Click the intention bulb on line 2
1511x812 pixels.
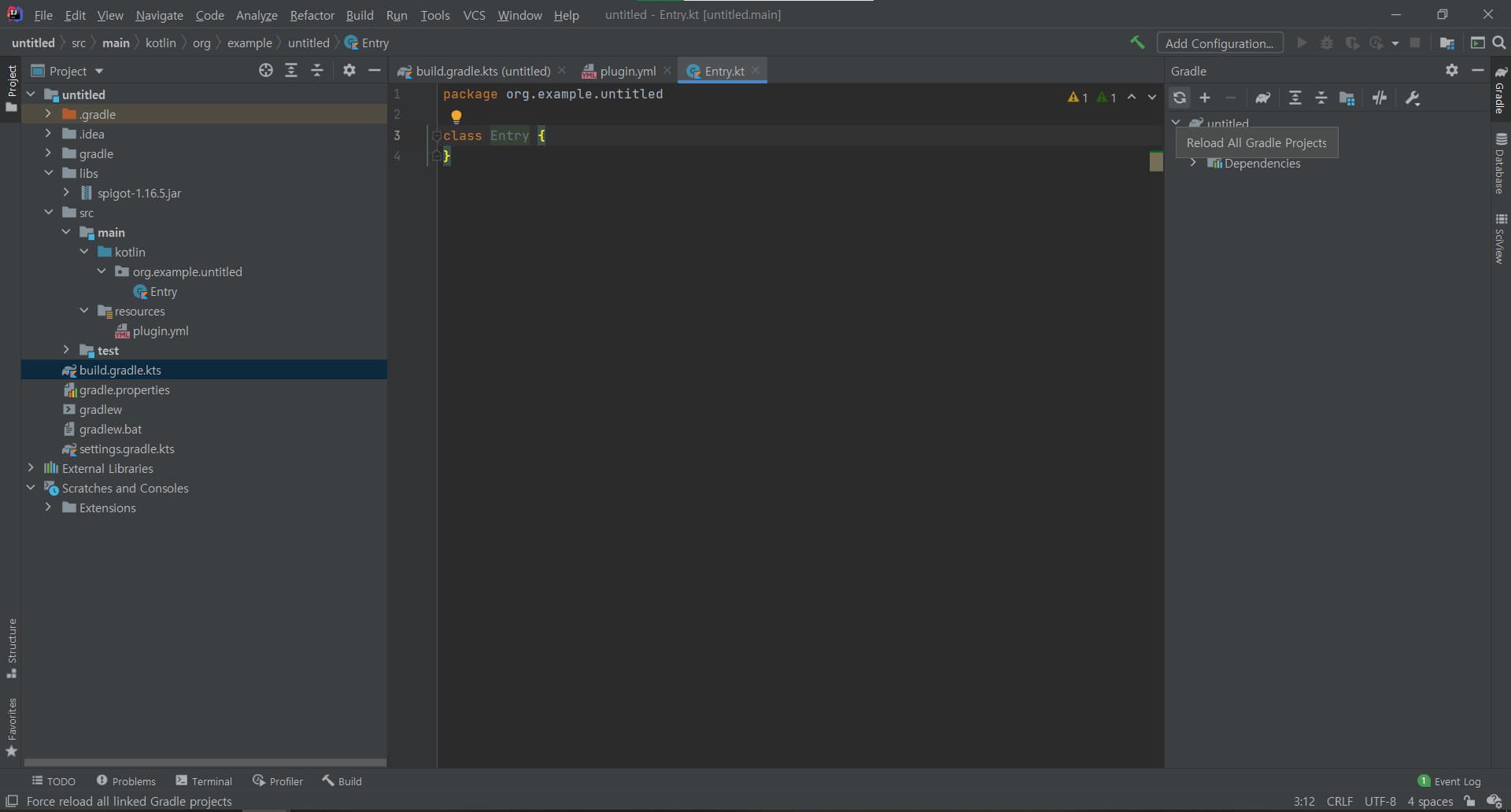[457, 116]
